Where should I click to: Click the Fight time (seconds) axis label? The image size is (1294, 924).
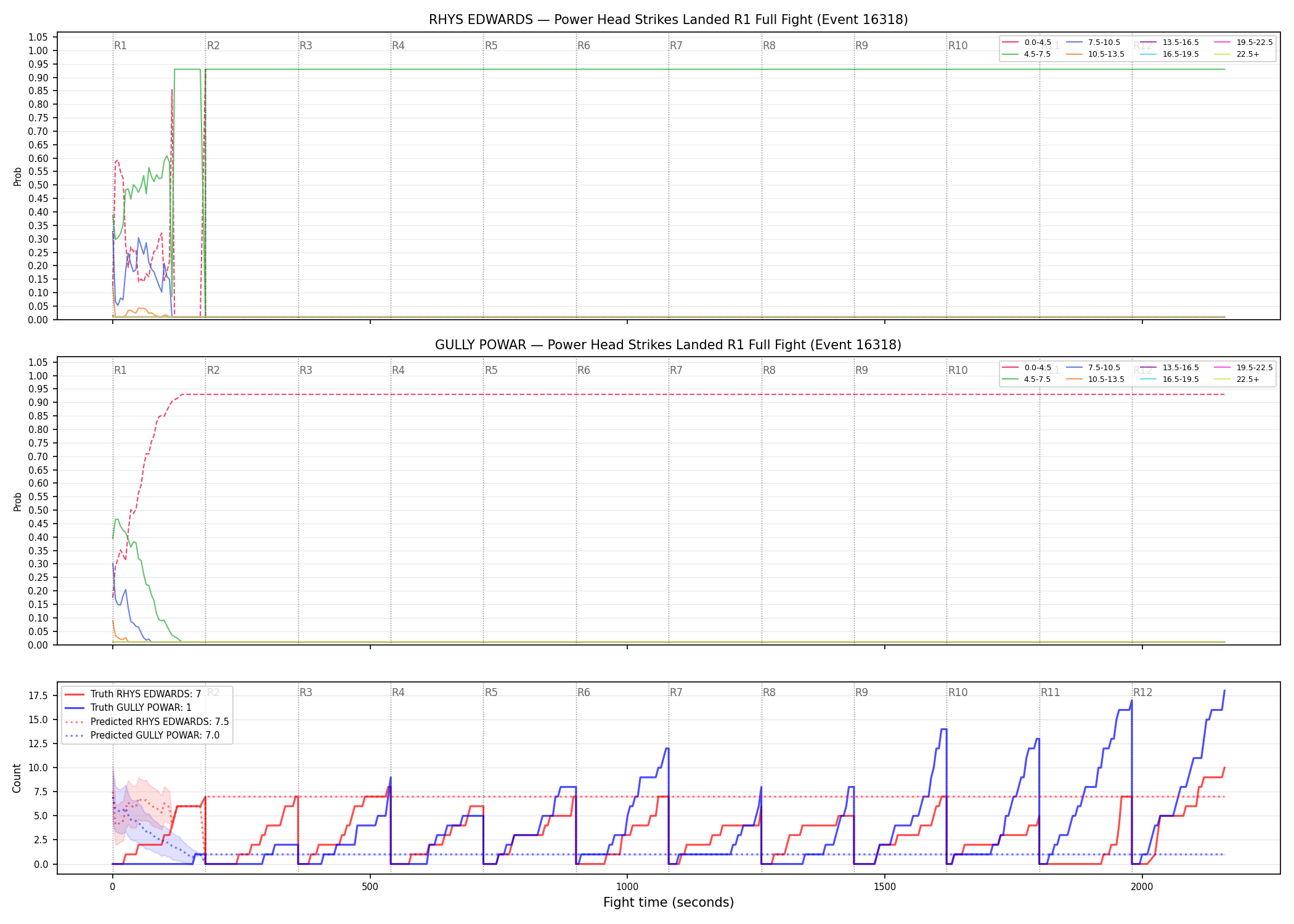[669, 902]
